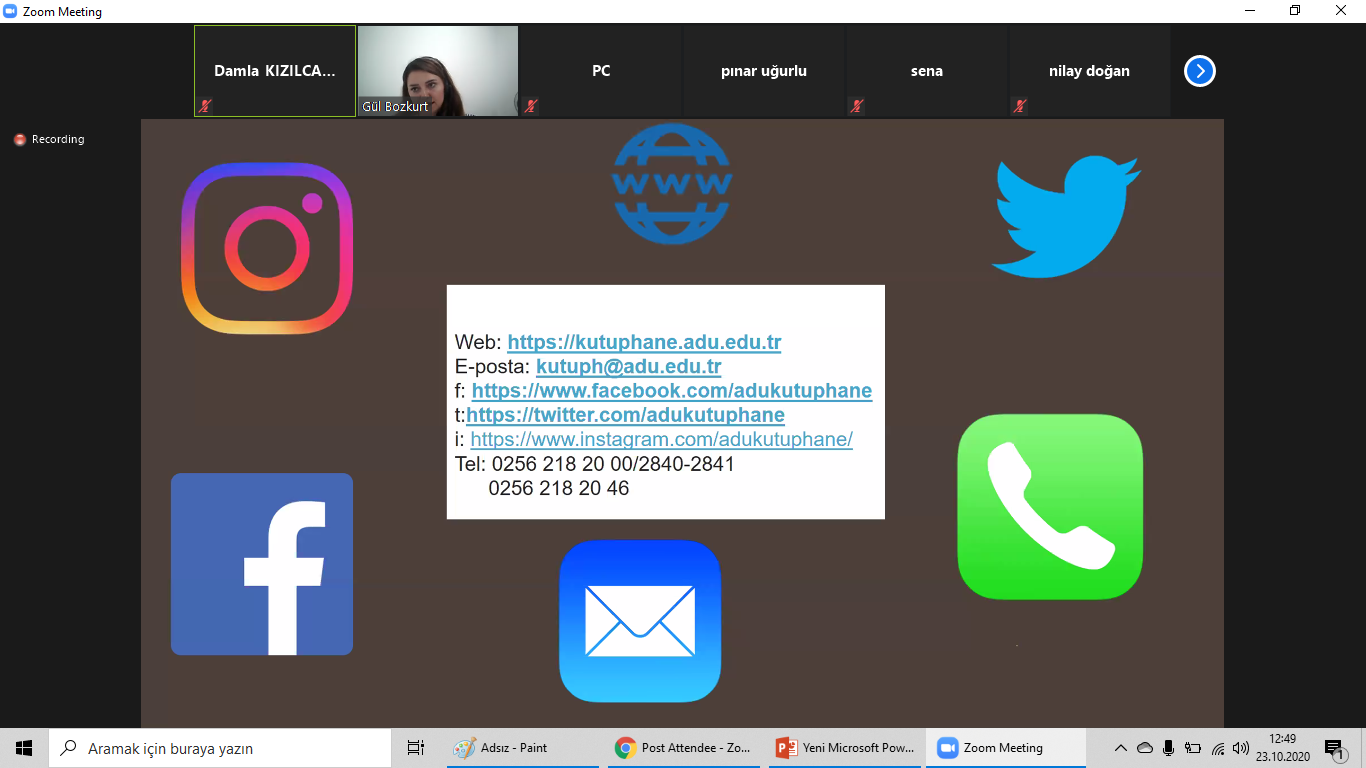The height and width of the screenshot is (768, 1366).
Task: Click the Twitter bird icon
Action: click(1066, 216)
